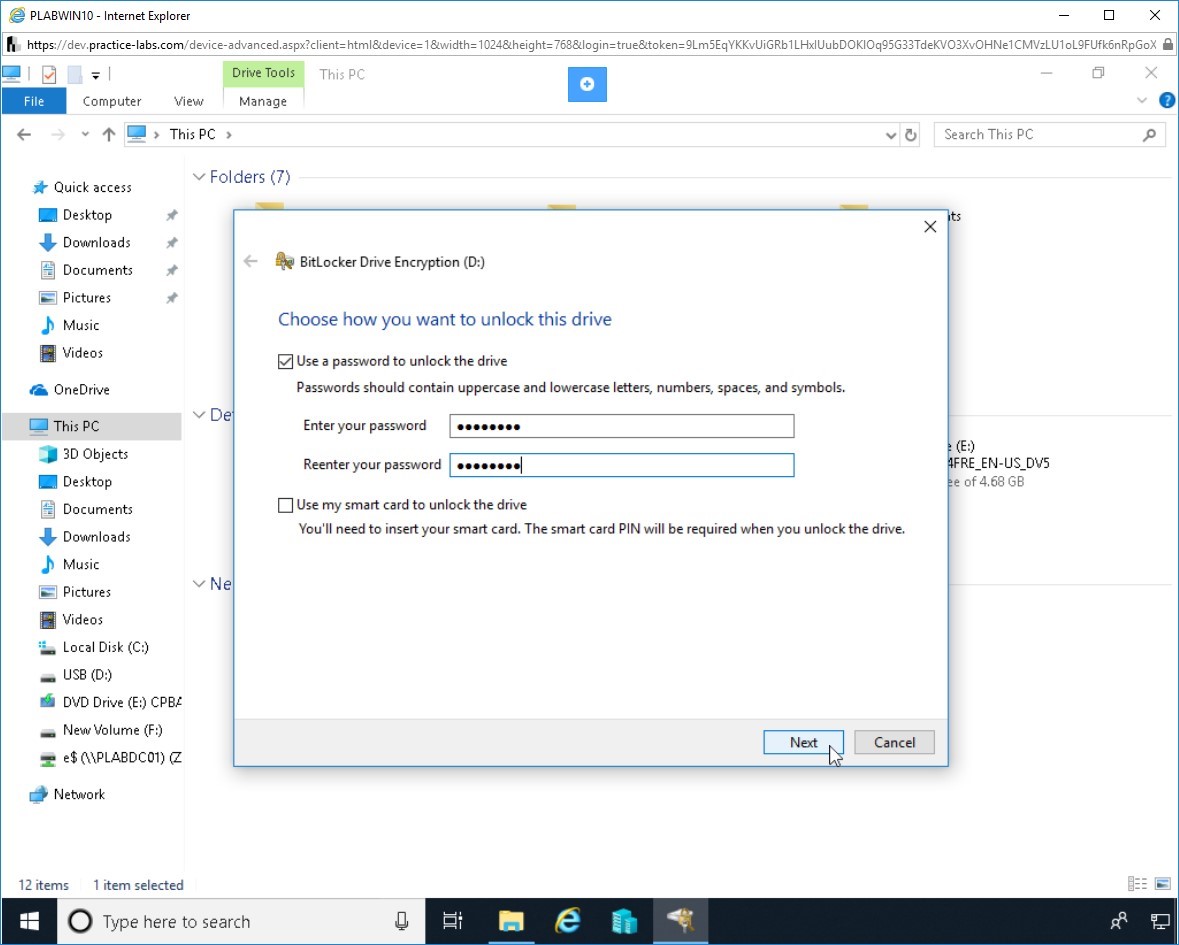
Task: Open address bar history dropdown
Action: coord(891,135)
